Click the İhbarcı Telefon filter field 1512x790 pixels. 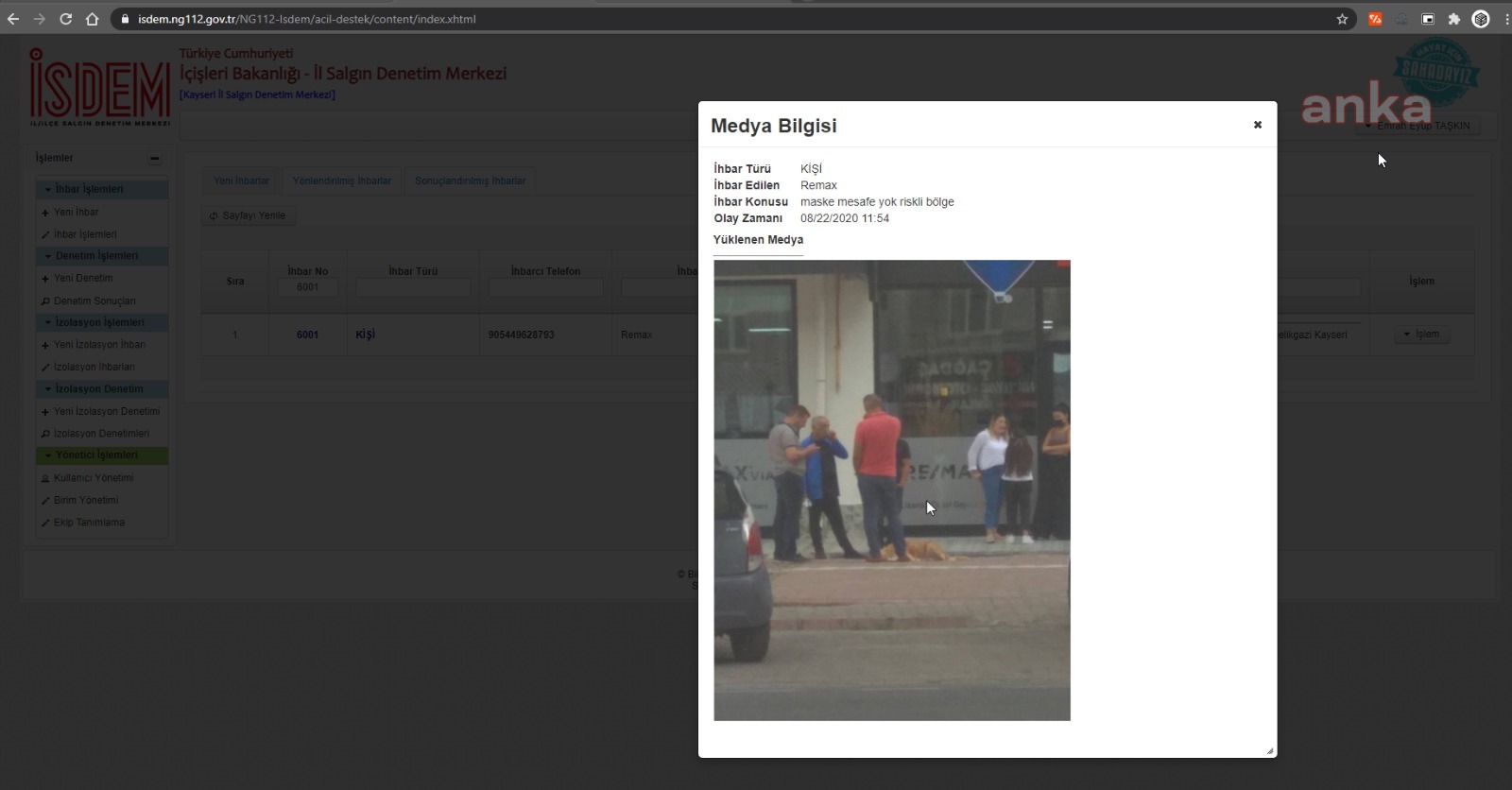pos(545,287)
